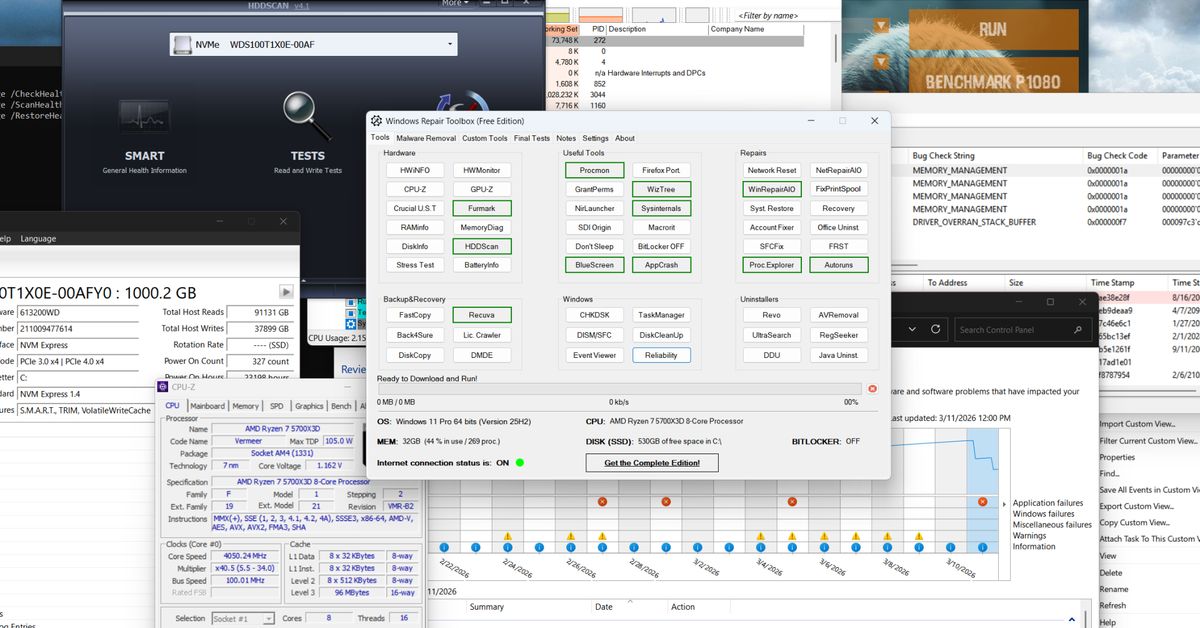Click the Core Speed value 4050.24 MHz

pyautogui.click(x=243, y=556)
